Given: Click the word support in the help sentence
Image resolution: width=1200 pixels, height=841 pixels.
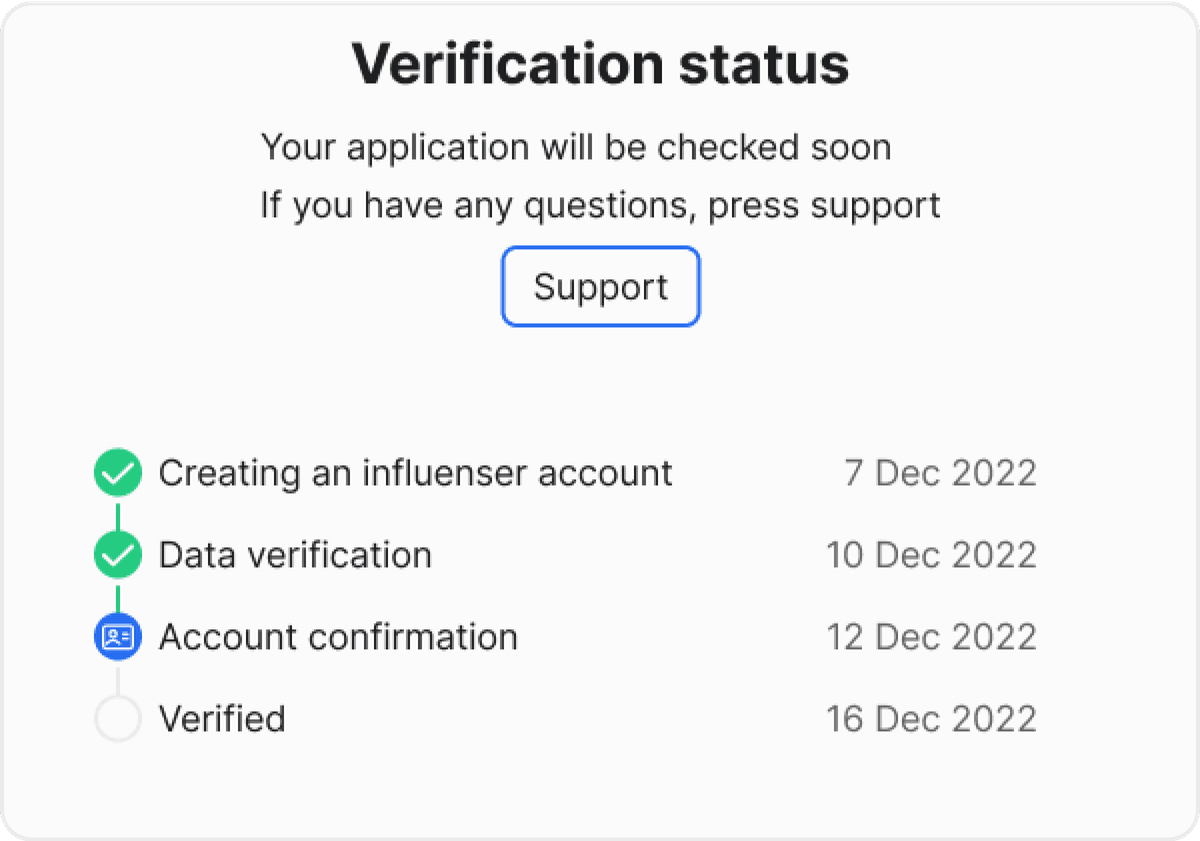Looking at the screenshot, I should (875, 207).
